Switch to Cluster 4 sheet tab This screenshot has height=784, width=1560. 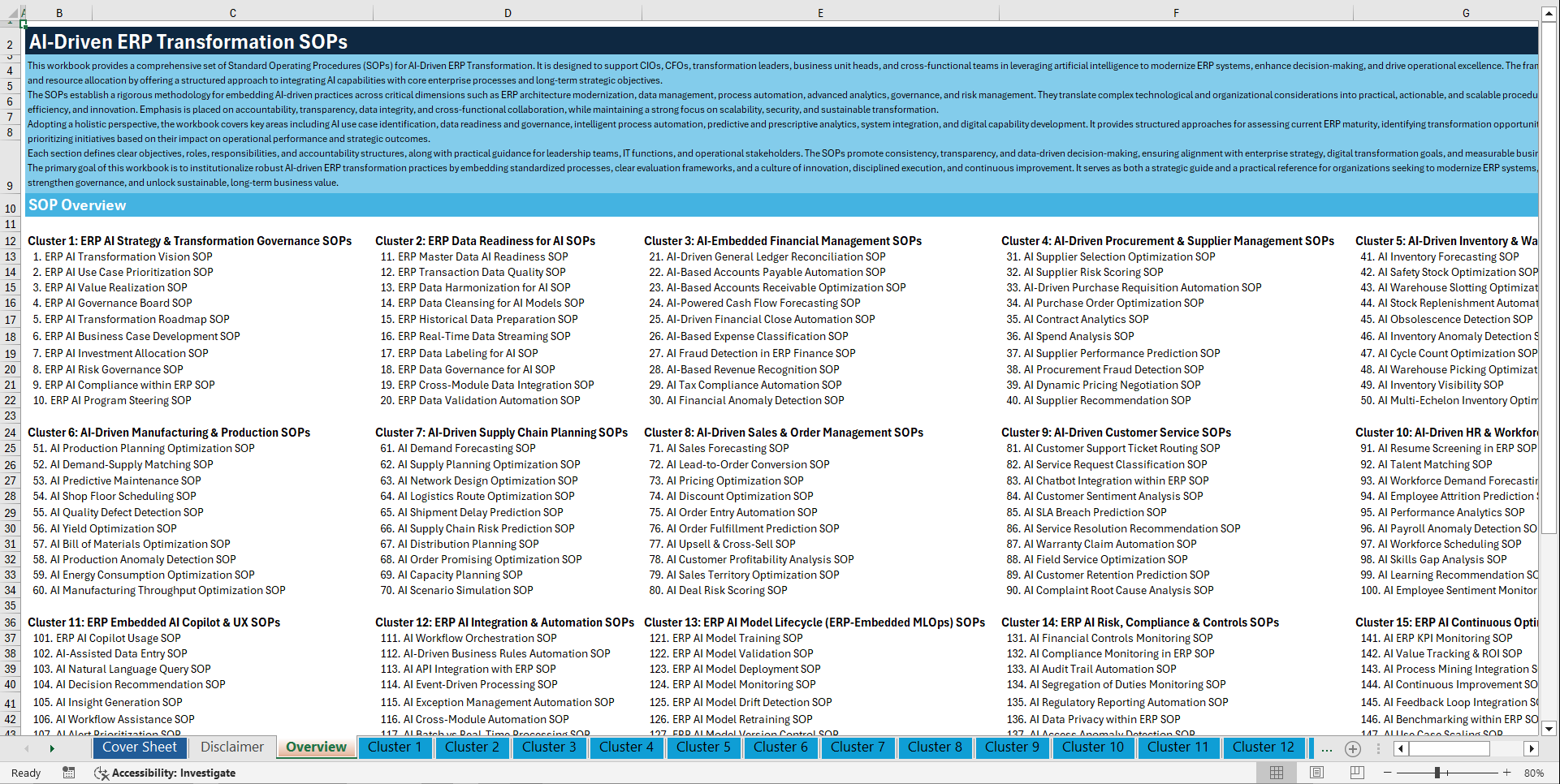[626, 747]
